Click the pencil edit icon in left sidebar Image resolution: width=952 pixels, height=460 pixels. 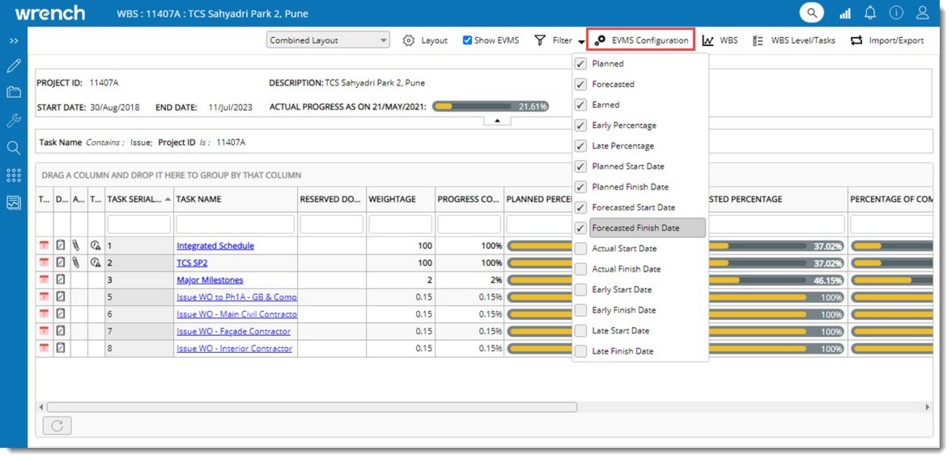tap(14, 66)
